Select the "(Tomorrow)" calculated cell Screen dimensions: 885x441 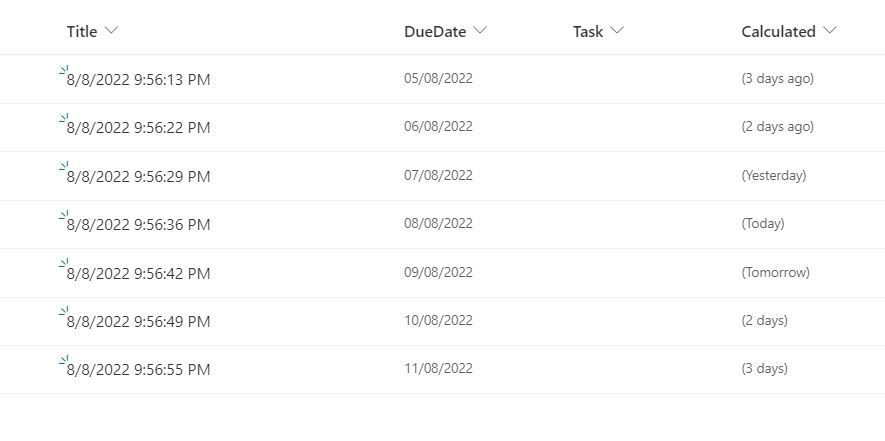point(775,272)
